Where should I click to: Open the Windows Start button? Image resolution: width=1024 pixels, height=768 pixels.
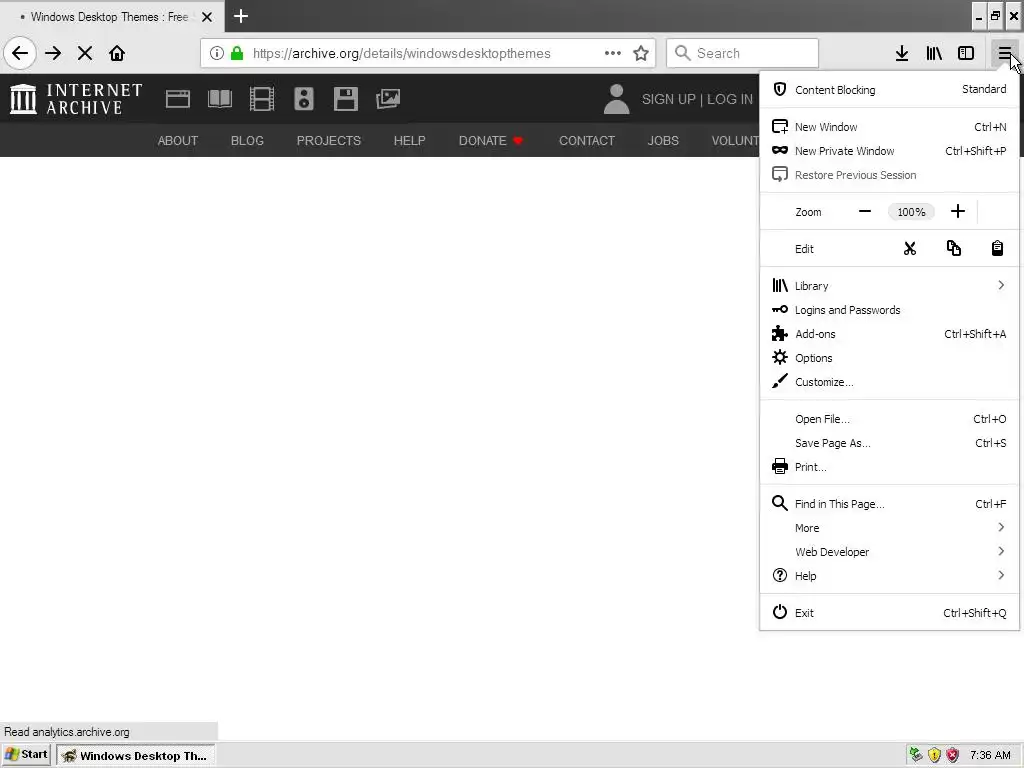[27, 755]
